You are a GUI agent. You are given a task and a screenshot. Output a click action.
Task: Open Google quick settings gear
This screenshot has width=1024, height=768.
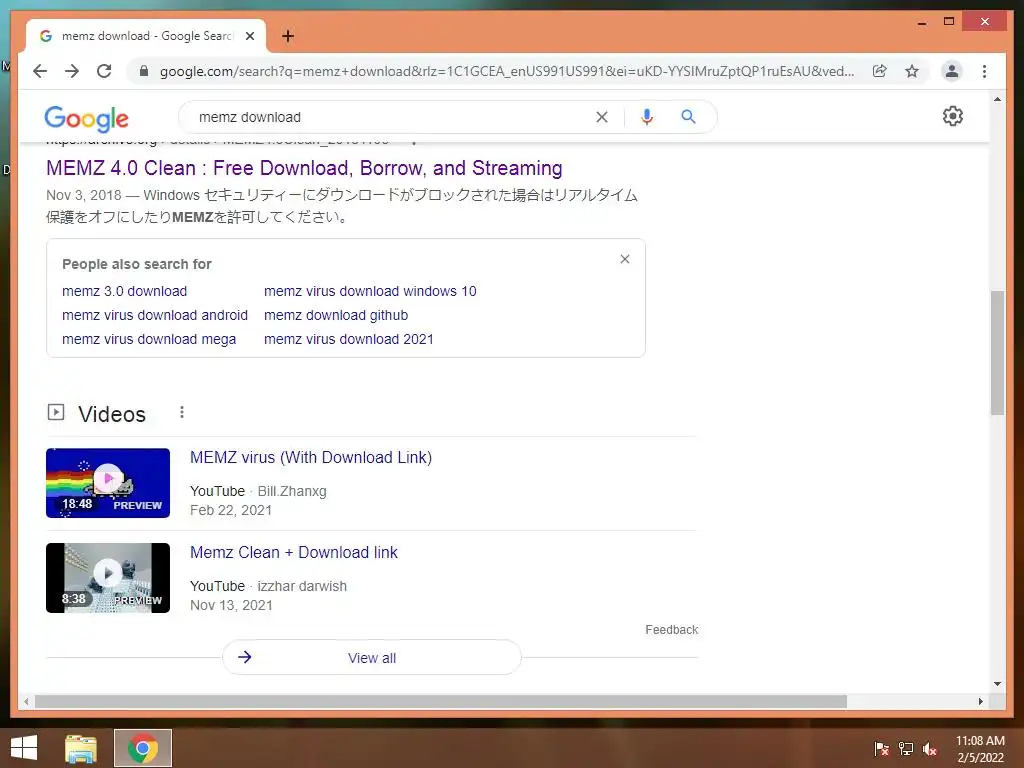(953, 116)
